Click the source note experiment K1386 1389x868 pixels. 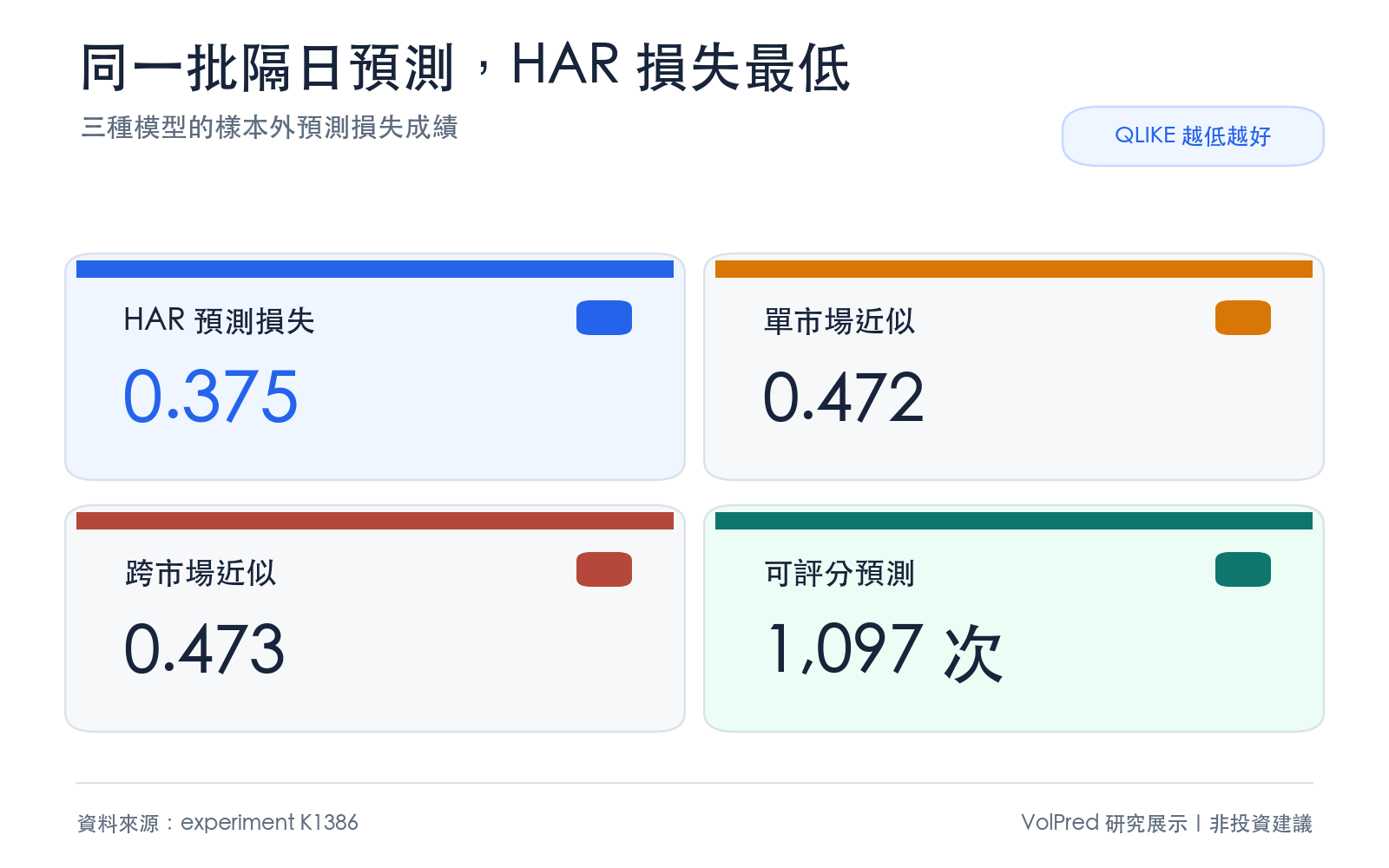[269, 823]
